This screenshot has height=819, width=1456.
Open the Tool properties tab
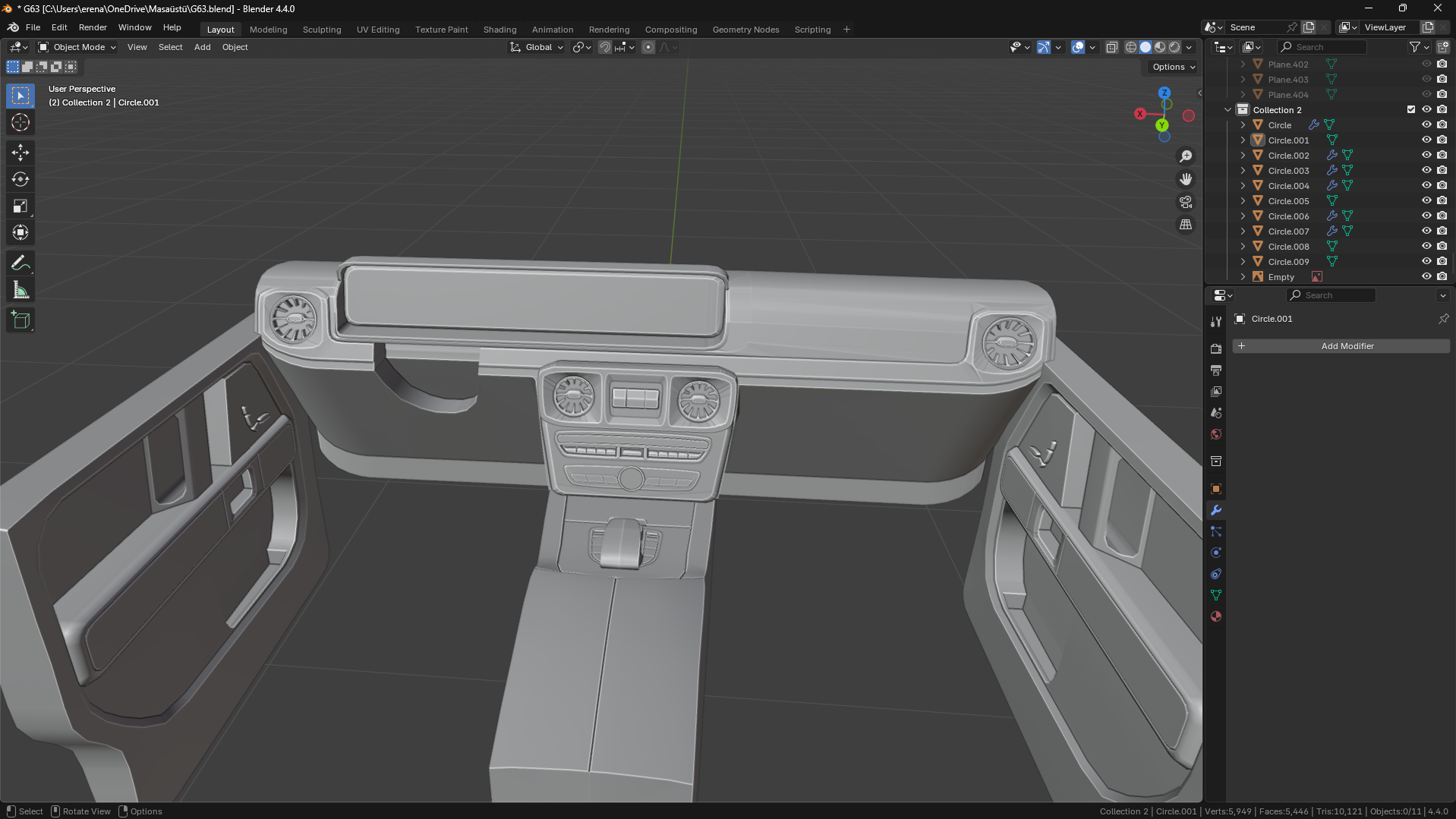coord(1216,322)
